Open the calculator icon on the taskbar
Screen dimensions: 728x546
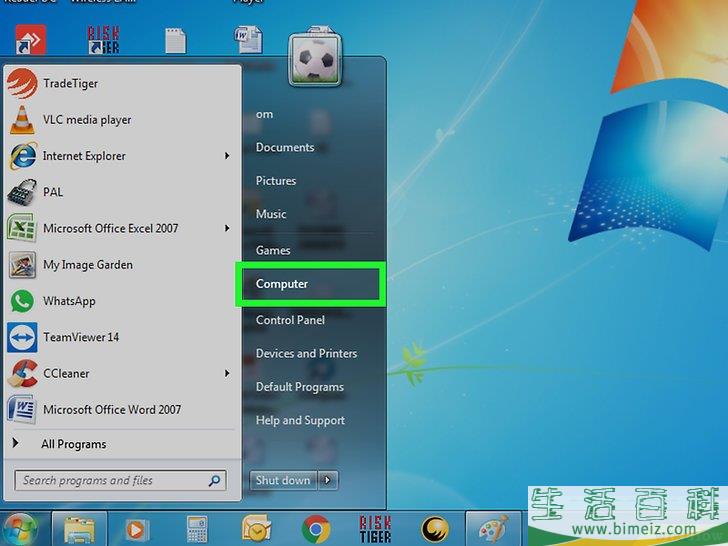point(197,528)
